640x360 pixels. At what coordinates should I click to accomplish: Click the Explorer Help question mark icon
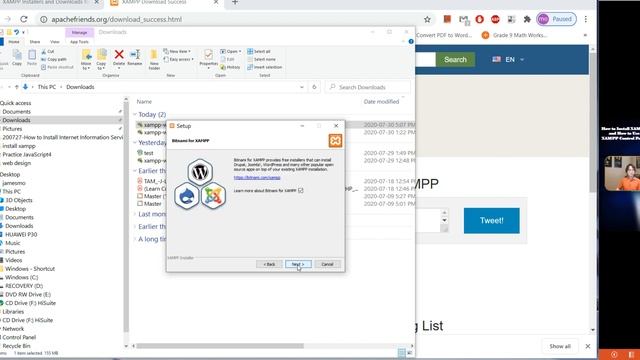pos(411,42)
